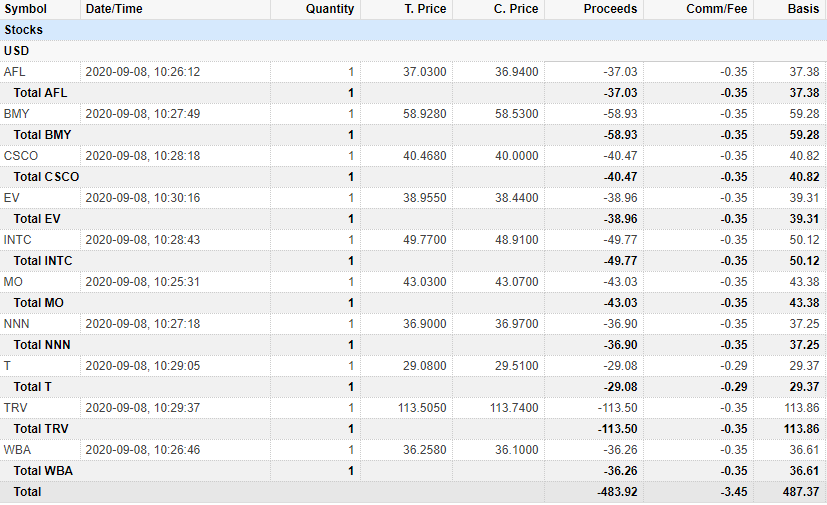Click the Basis column header

(x=803, y=9)
